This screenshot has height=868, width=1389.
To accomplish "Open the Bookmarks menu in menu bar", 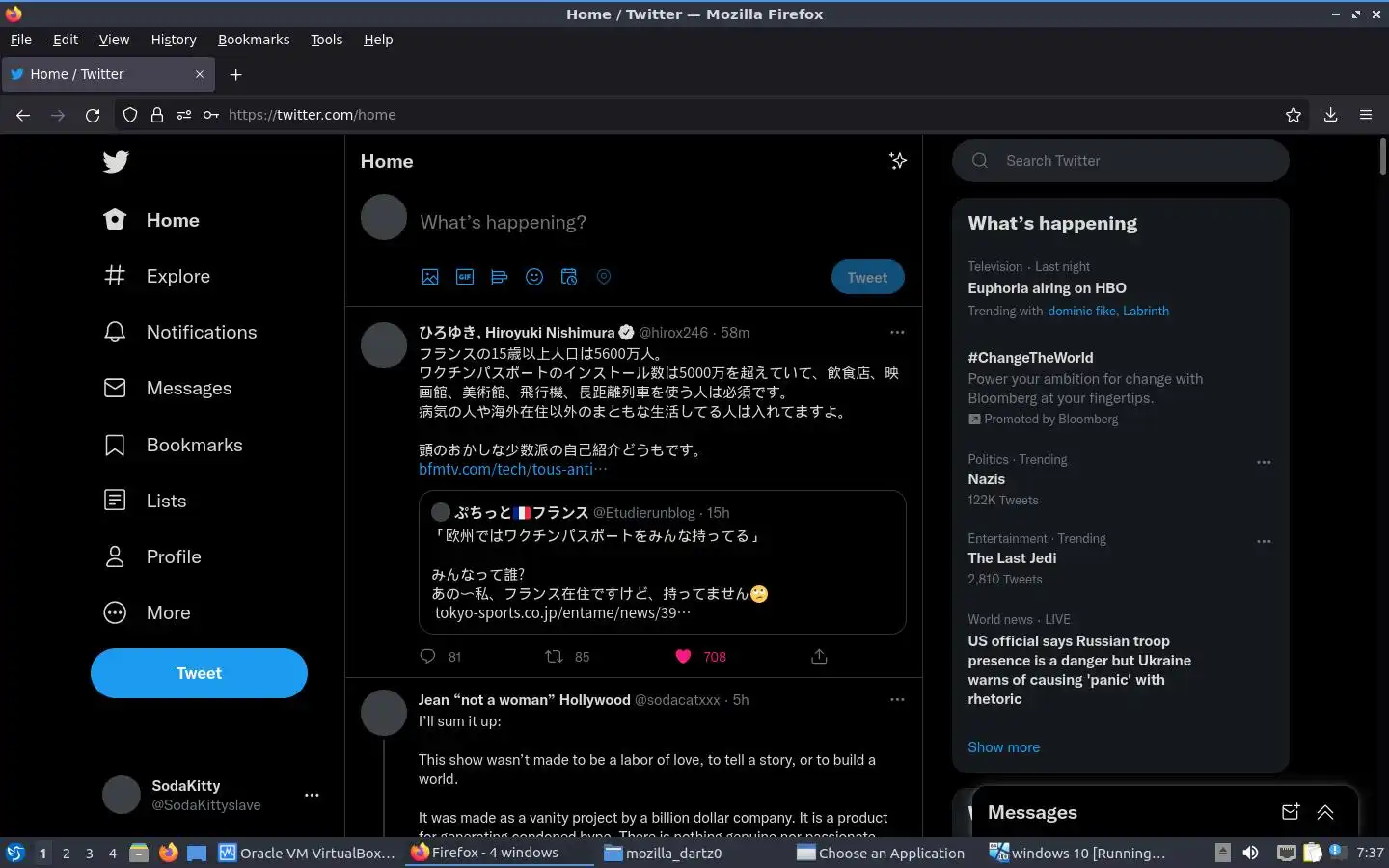I will [x=254, y=40].
